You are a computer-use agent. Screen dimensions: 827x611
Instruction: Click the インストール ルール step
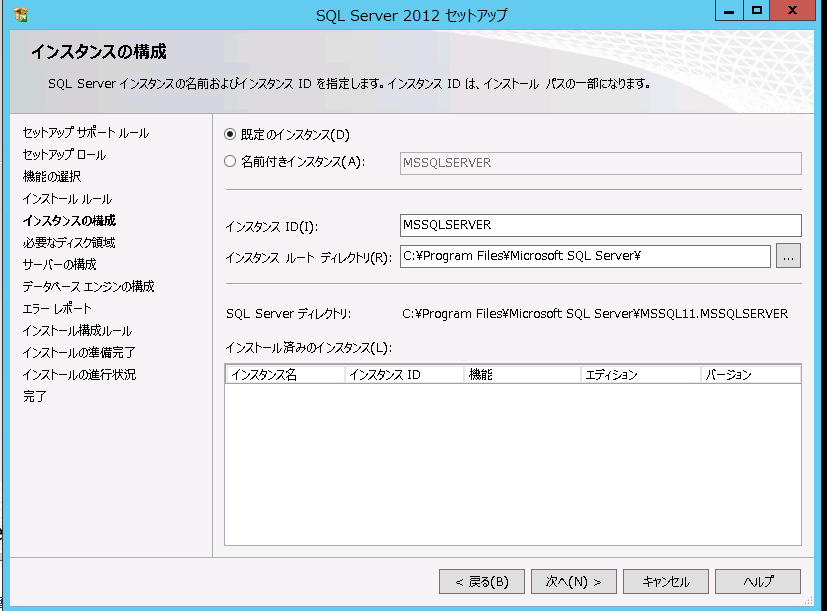click(x=67, y=198)
